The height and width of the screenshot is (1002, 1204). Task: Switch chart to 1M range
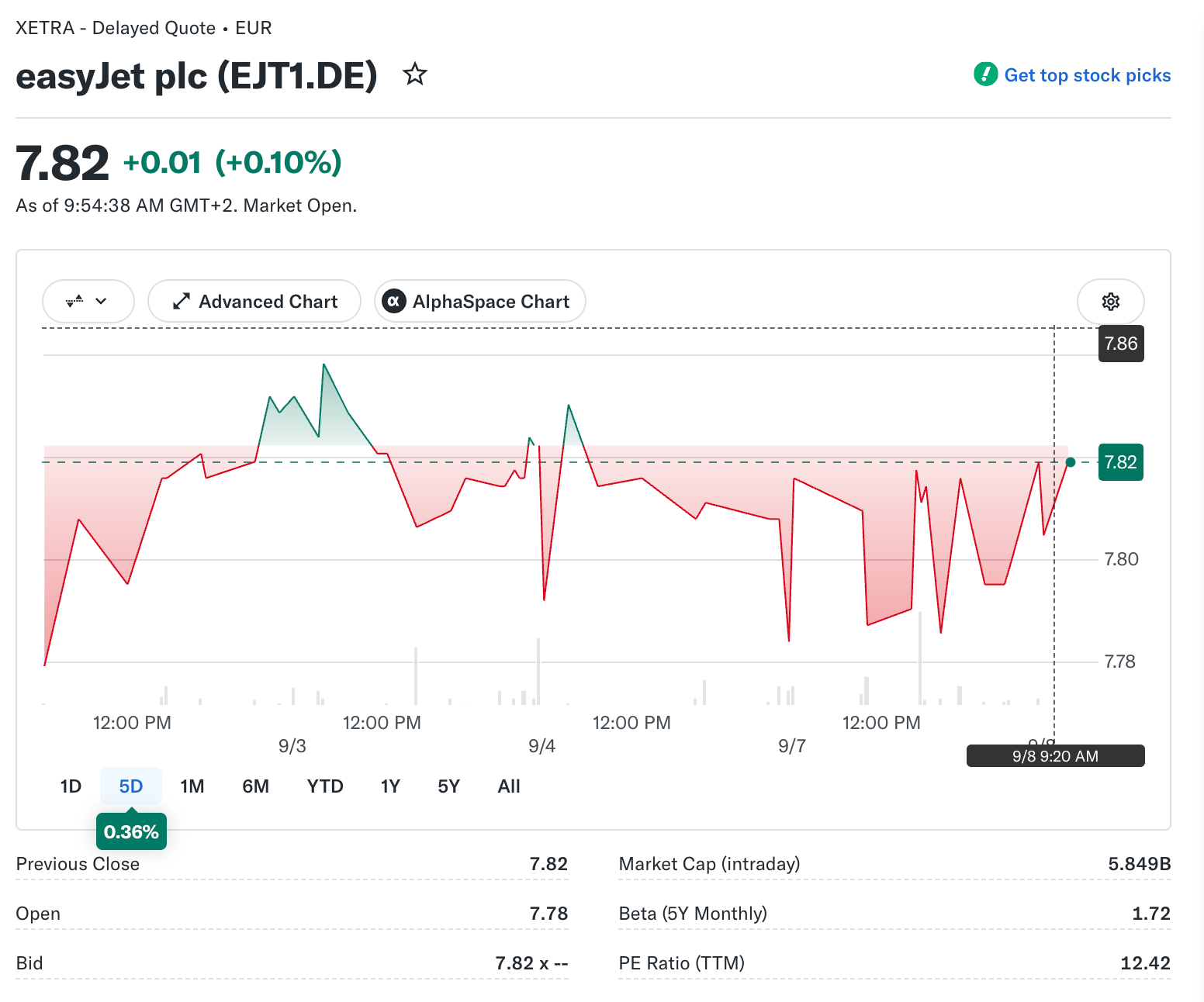192,786
